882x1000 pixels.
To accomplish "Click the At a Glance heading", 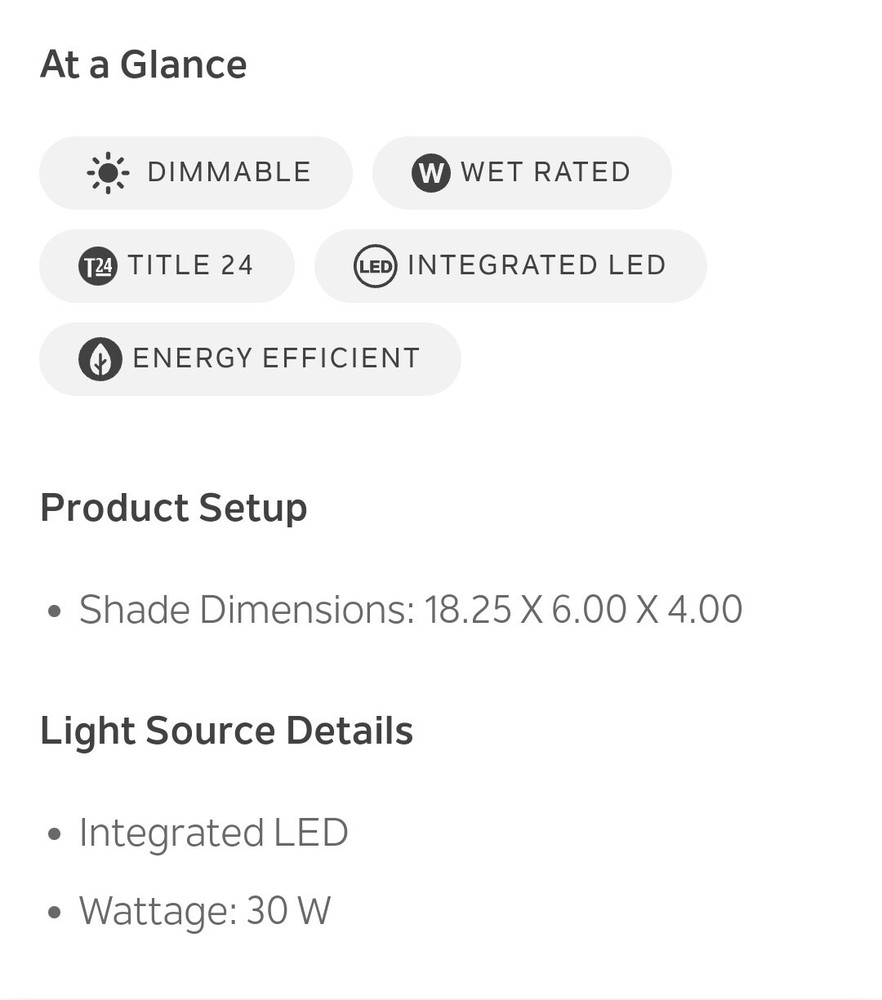I will [143, 65].
